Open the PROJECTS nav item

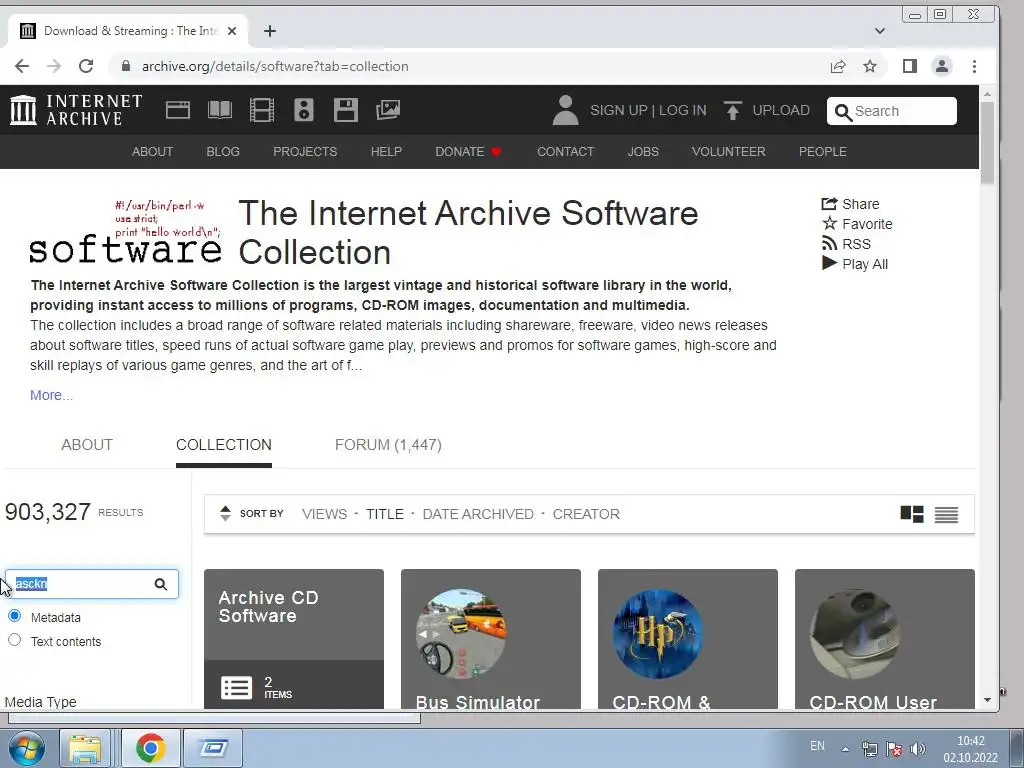click(305, 152)
